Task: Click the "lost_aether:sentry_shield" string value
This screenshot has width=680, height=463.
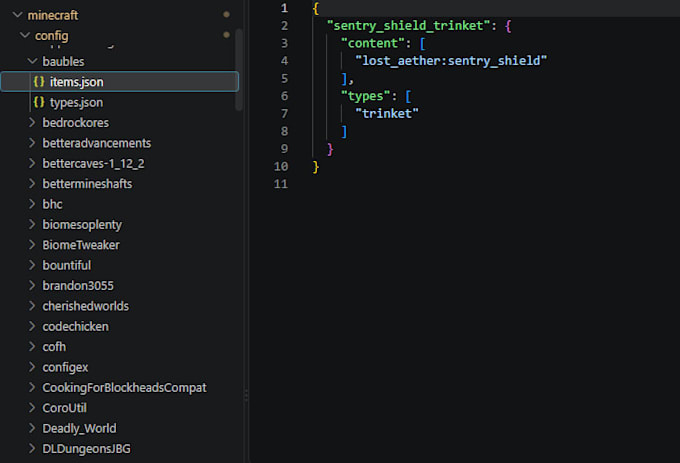Action: 451,61
